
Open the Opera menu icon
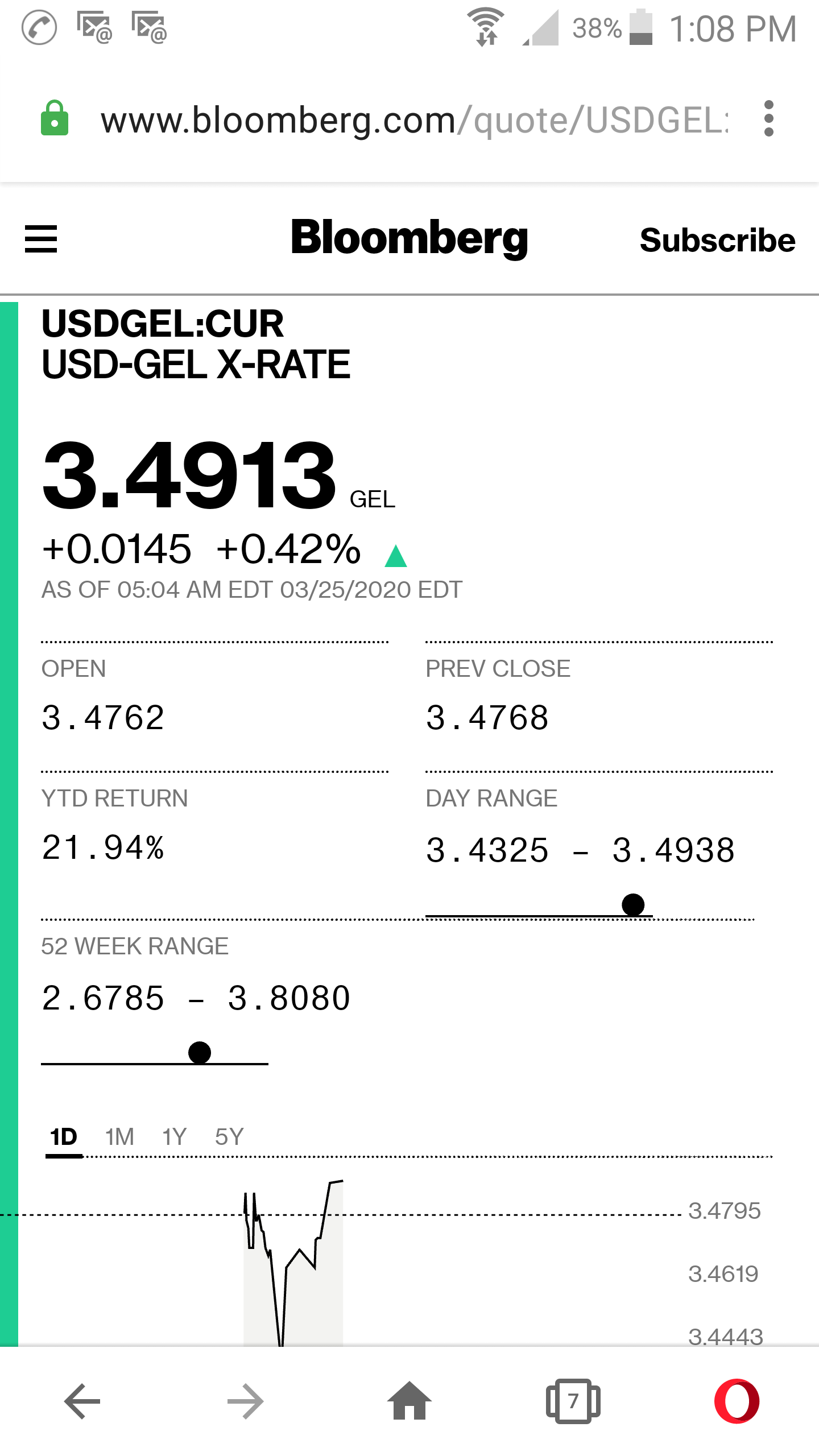click(x=737, y=1401)
